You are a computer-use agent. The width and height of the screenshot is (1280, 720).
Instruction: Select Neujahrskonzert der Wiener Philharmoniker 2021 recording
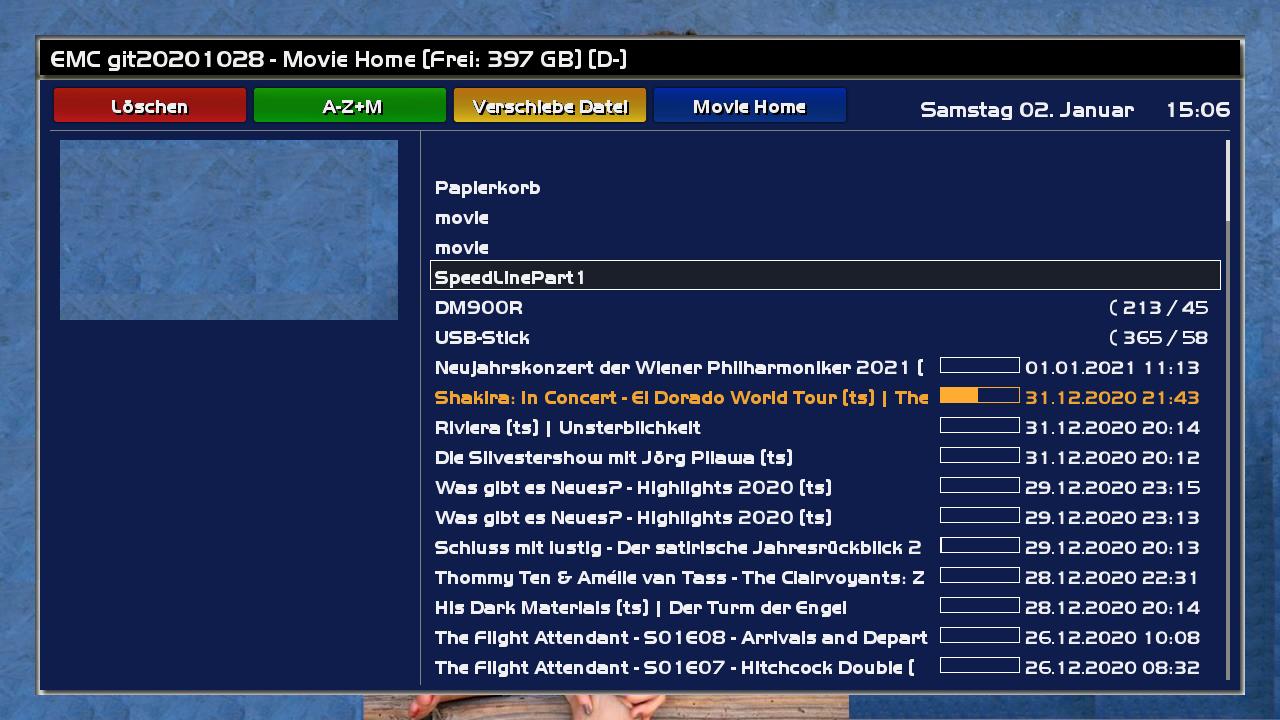click(679, 368)
